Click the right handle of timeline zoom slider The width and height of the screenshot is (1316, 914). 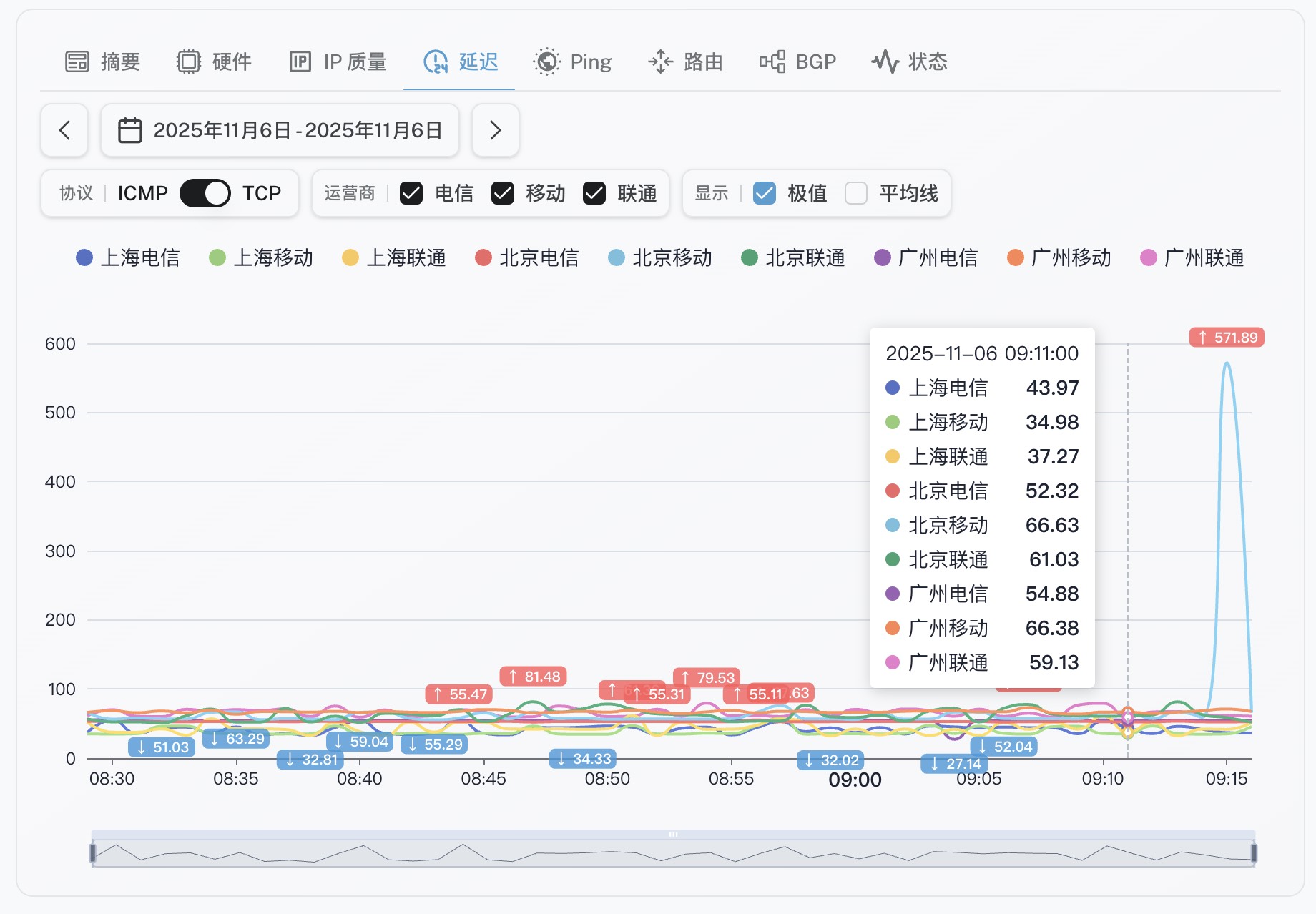[x=1254, y=852]
